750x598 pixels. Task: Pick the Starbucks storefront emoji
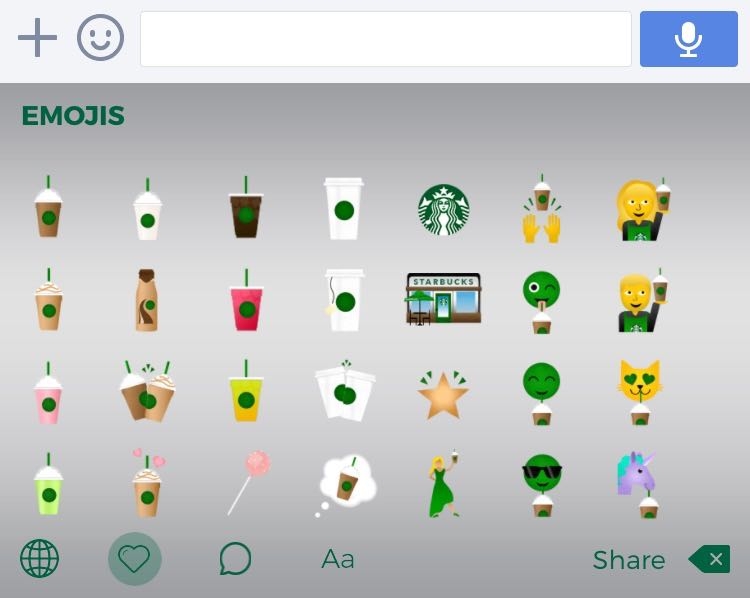coord(443,299)
